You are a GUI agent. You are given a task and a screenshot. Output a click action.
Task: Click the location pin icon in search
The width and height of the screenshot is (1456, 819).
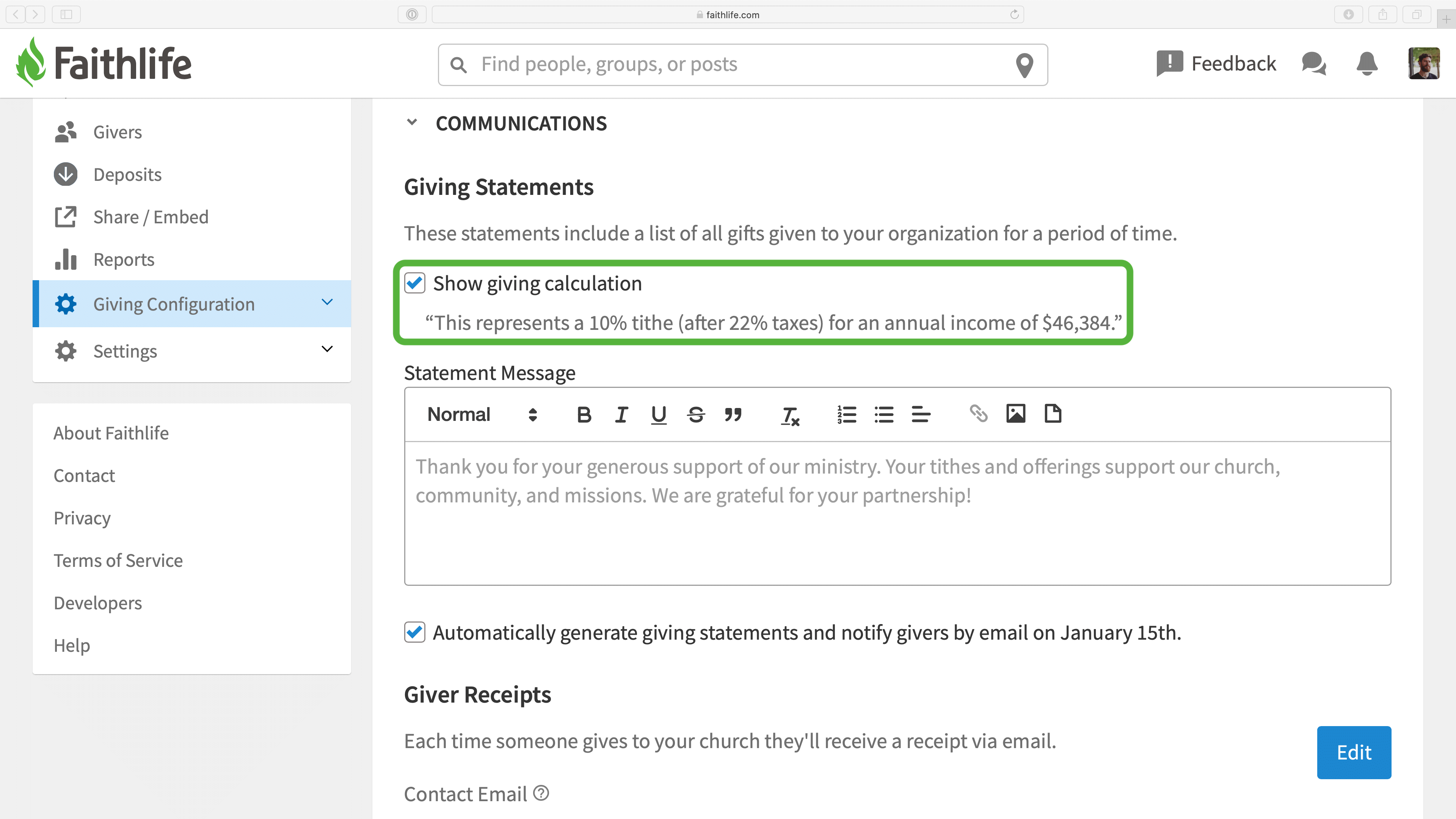click(x=1024, y=65)
